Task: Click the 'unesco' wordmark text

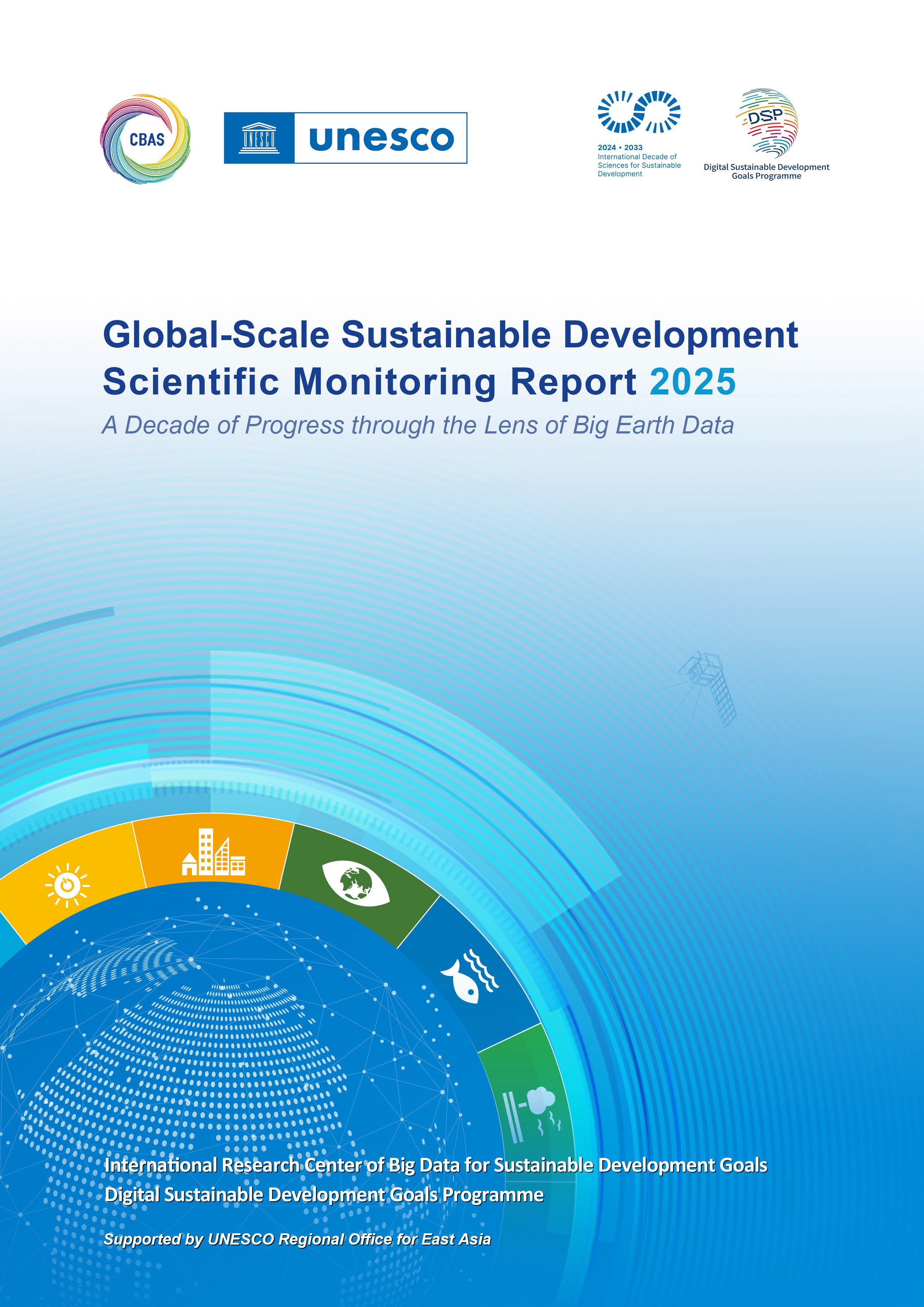Action: tap(380, 138)
